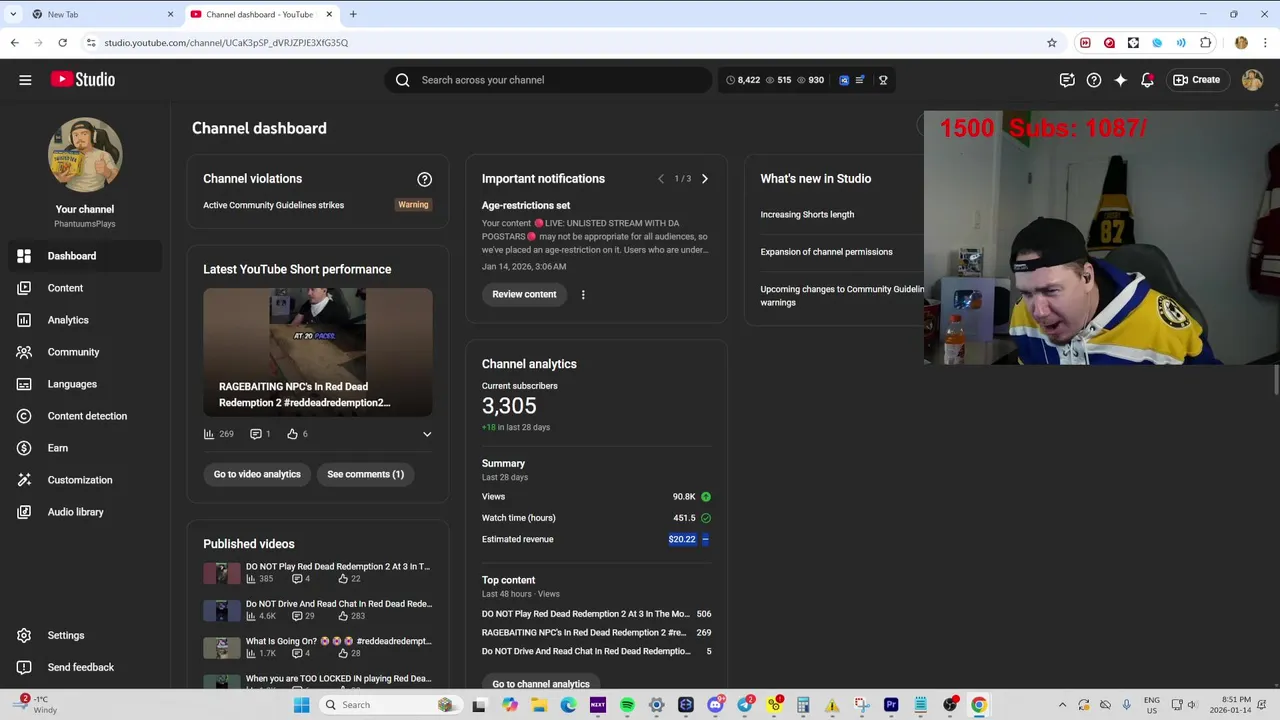Open the hamburger menu beside Studio logo
1280x720 pixels.
click(25, 80)
